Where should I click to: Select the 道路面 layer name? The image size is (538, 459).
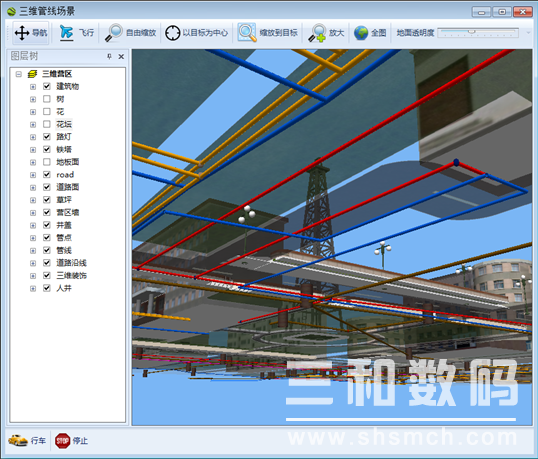68,187
